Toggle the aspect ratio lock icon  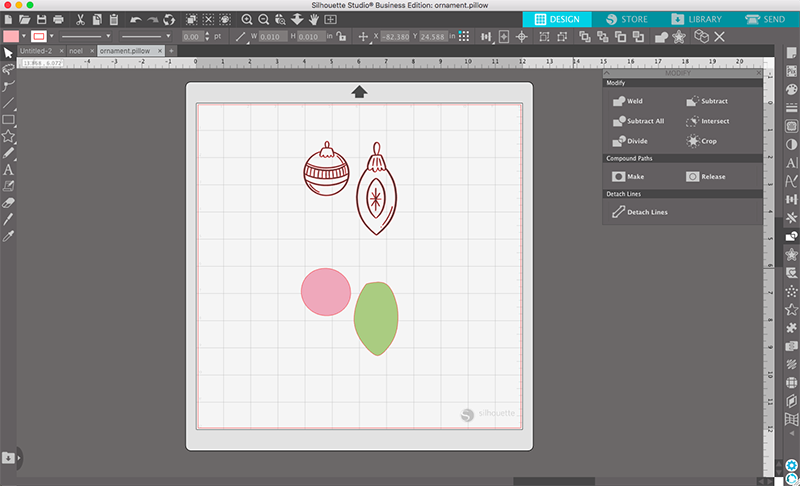(342, 37)
